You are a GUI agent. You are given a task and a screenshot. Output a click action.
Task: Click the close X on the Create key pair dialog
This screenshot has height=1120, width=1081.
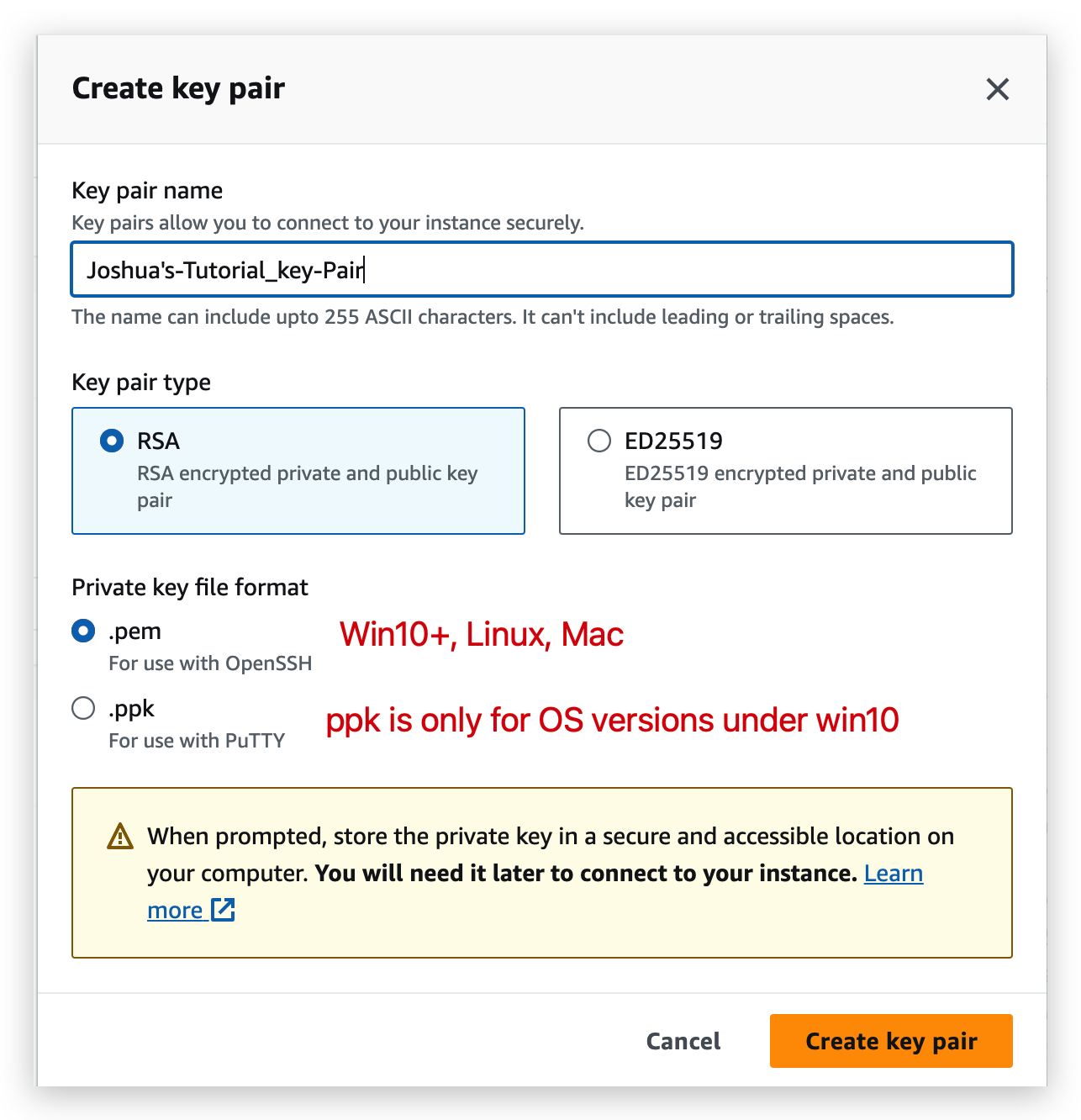click(x=997, y=89)
